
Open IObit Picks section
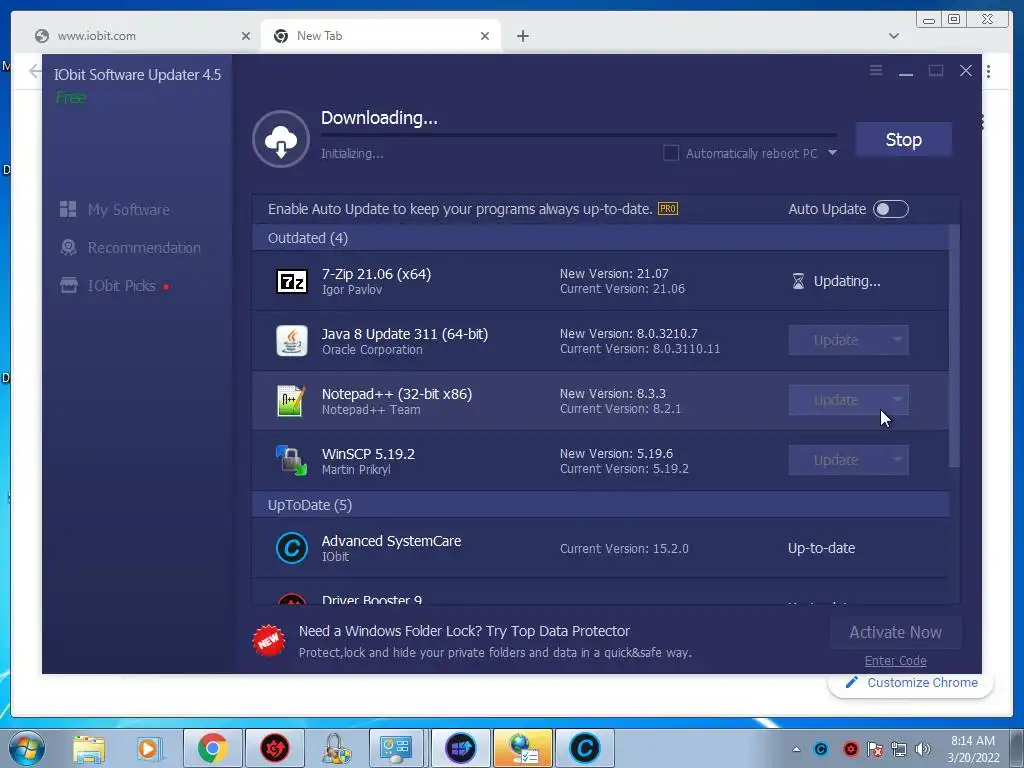pos(121,285)
